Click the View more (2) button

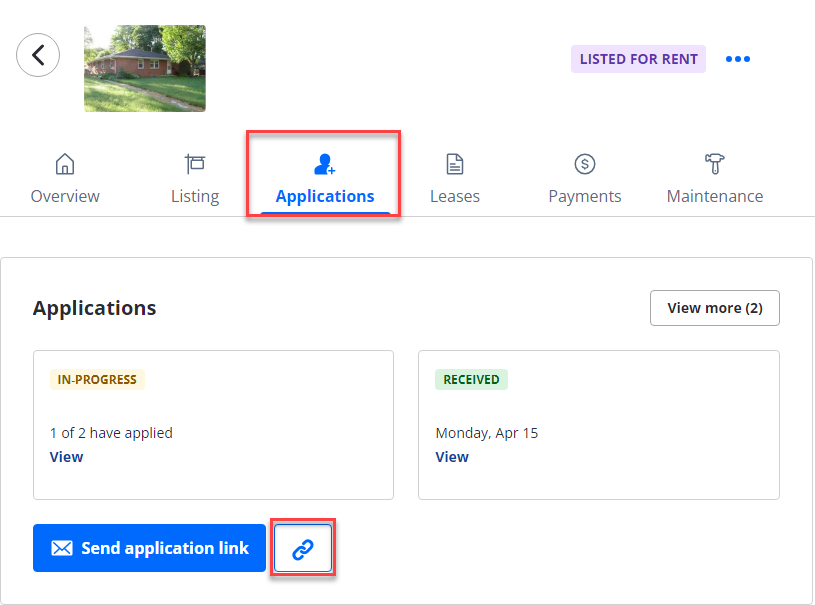(714, 308)
